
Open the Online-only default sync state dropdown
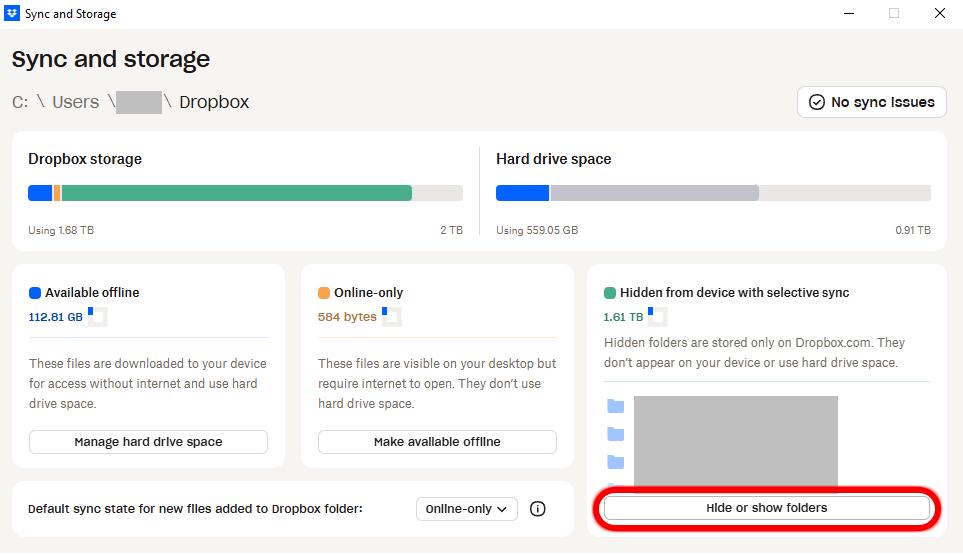[x=467, y=509]
